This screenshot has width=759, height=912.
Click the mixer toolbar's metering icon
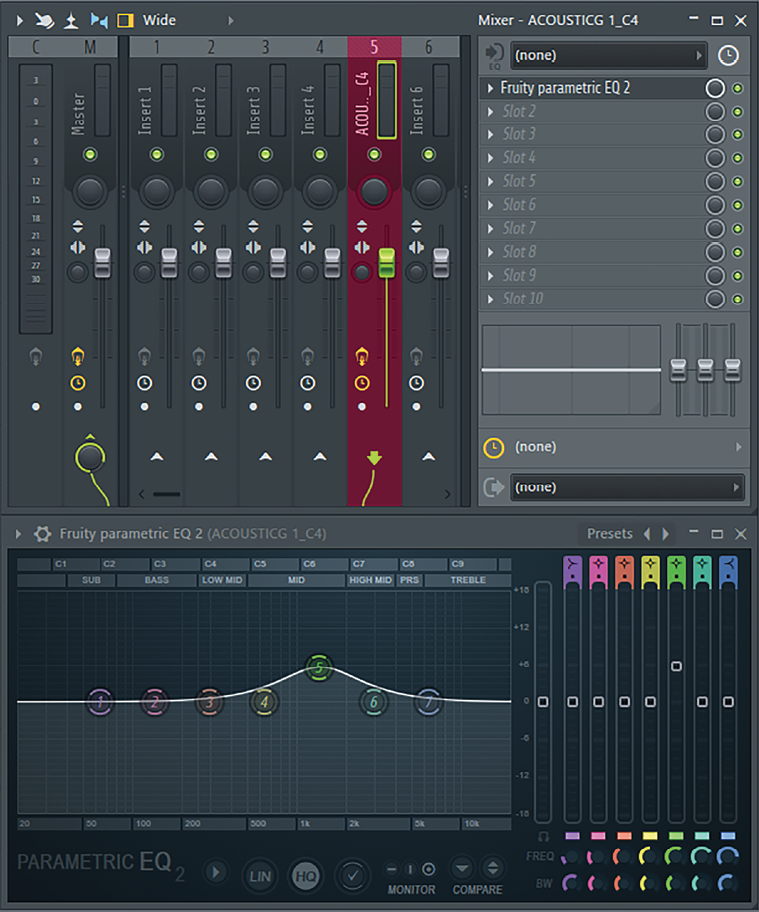(71, 21)
